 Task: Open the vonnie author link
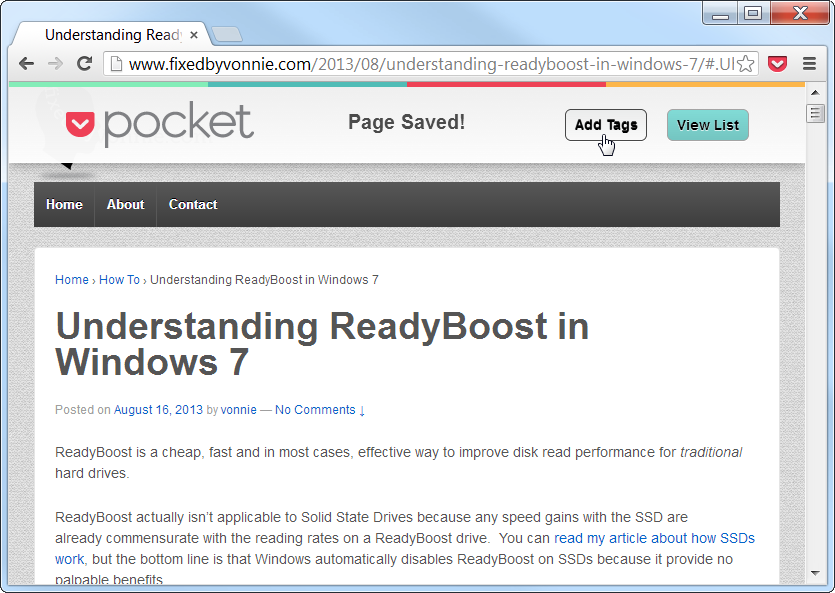[239, 410]
